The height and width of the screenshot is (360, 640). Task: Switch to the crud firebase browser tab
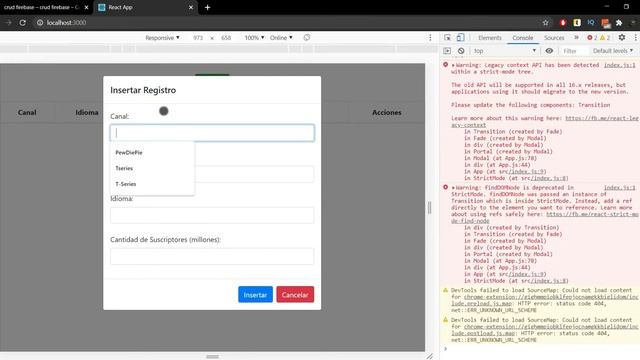click(41, 7)
